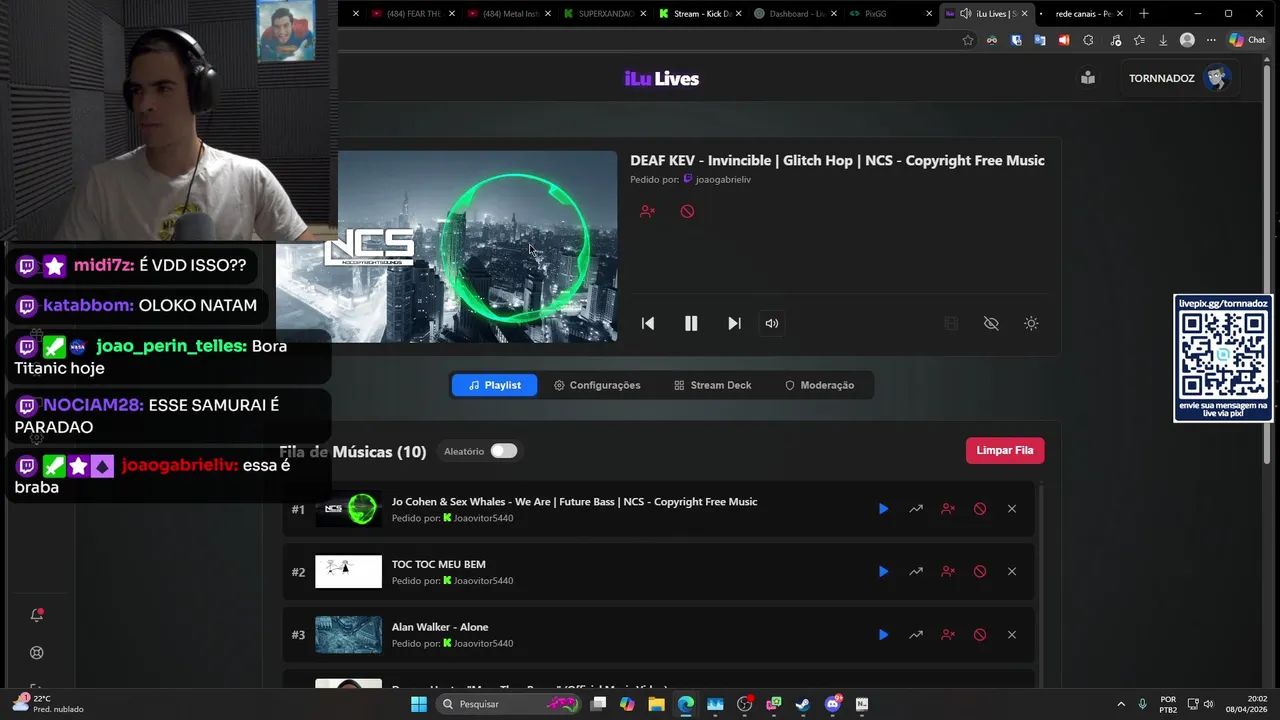Screen dimensions: 1280x720
Task: Open Discord from the taskbar
Action: 833,704
